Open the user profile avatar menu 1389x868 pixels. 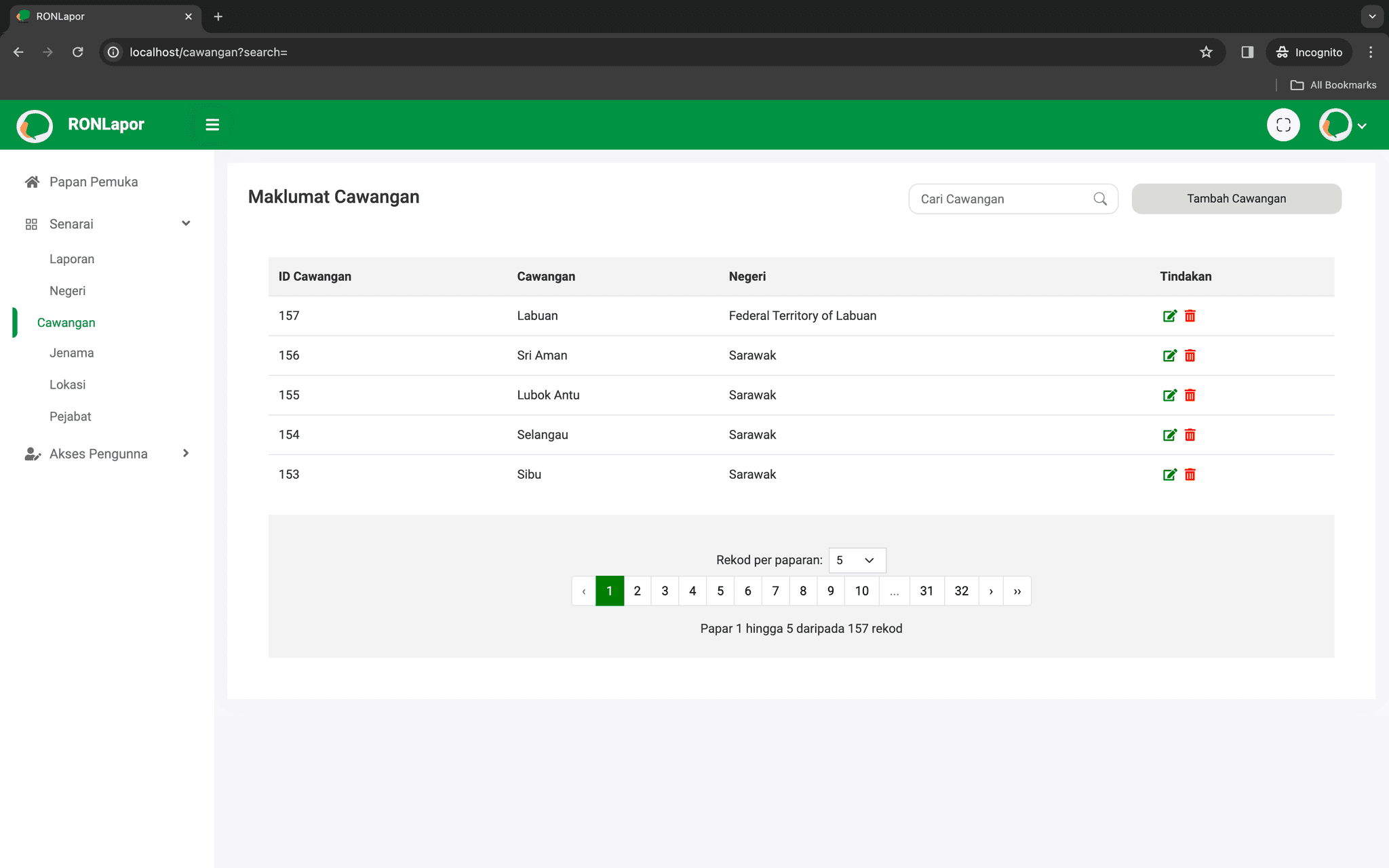1342,125
